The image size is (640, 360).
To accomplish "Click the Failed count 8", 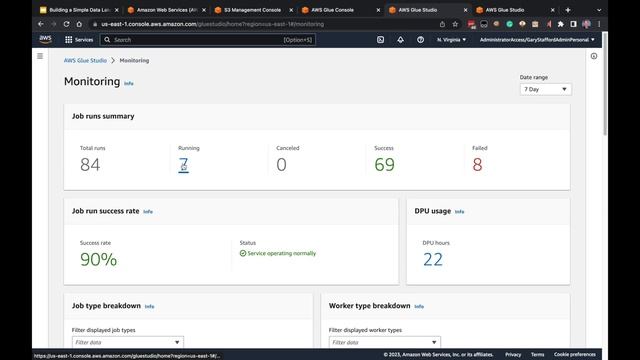I will coord(477,165).
